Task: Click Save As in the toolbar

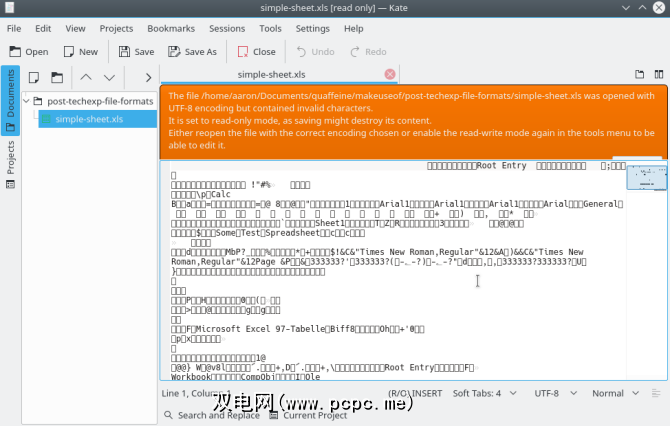Action: [192, 52]
